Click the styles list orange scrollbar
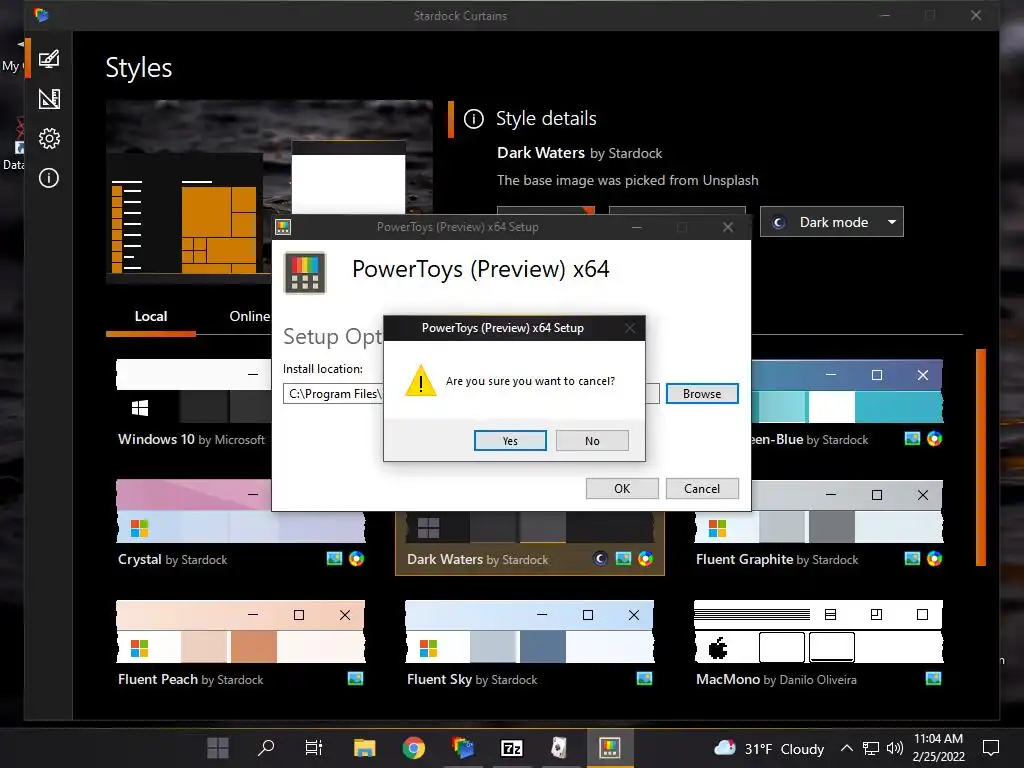Image resolution: width=1024 pixels, height=768 pixels. pos(980,457)
